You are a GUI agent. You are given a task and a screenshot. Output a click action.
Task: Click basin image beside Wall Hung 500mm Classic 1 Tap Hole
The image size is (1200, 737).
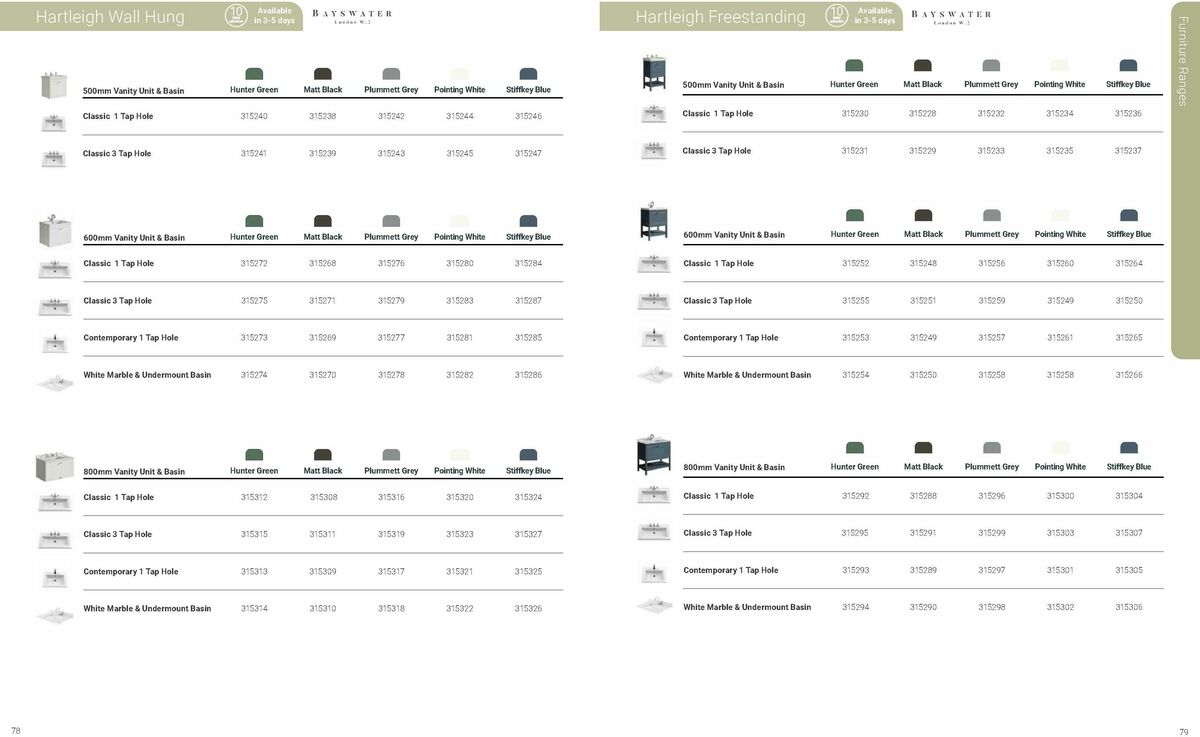(x=54, y=122)
